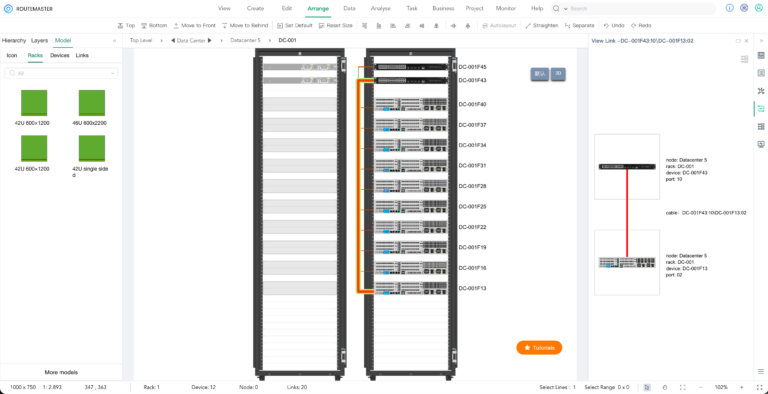This screenshot has height=394, width=768.
Task: Click the search magnifier icon
Action: tap(556, 8)
